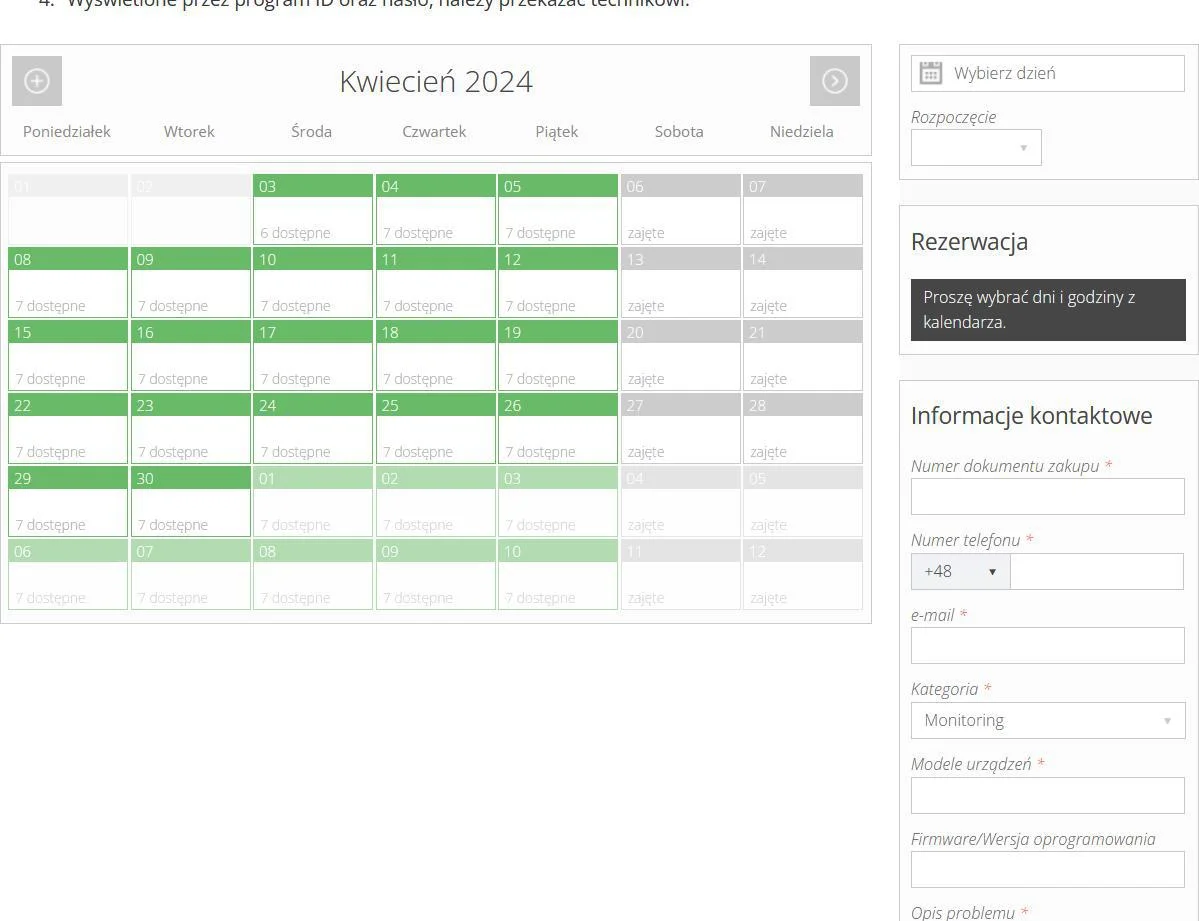Click the phone number input field
The image size is (1199, 921).
point(1096,572)
